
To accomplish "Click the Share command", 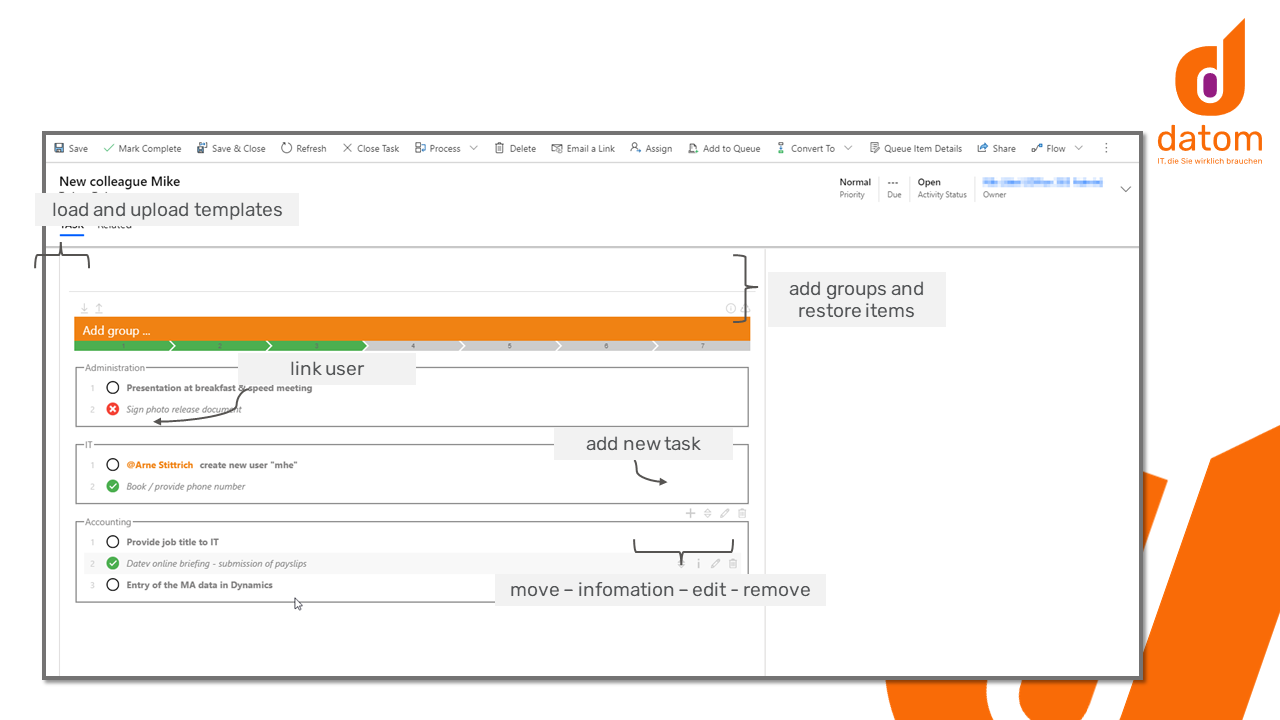I will [997, 148].
